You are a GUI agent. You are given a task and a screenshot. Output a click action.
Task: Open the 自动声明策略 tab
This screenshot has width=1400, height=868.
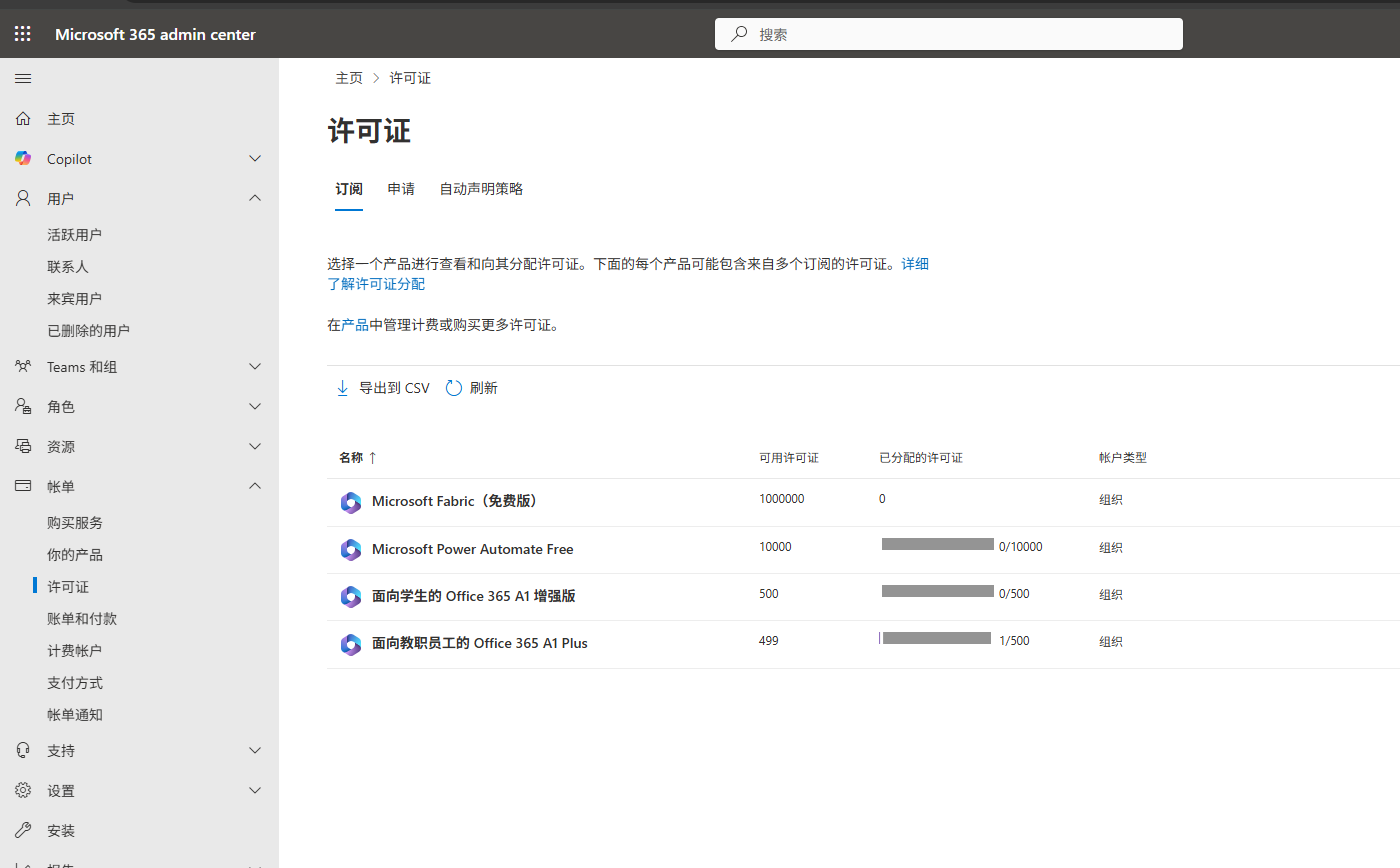[x=481, y=189]
